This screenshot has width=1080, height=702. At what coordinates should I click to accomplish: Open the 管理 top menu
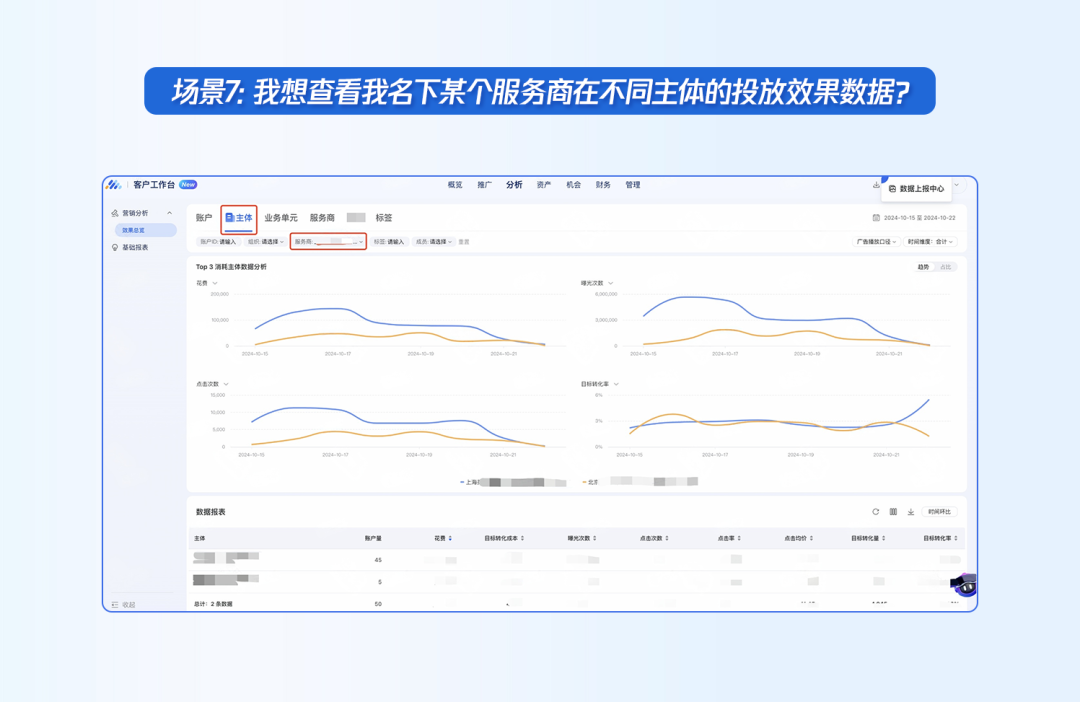(x=633, y=185)
